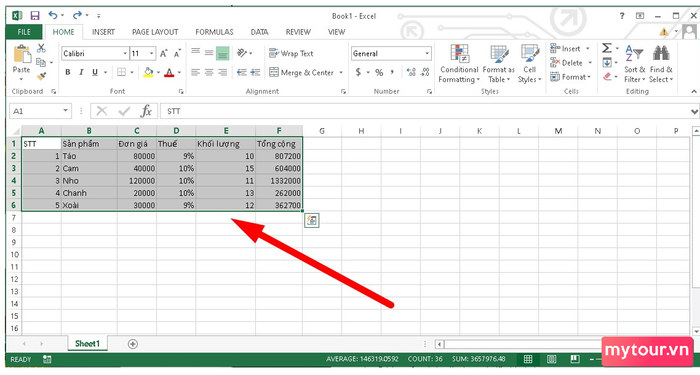Click the Decrease Decimal icon

[x=425, y=72]
